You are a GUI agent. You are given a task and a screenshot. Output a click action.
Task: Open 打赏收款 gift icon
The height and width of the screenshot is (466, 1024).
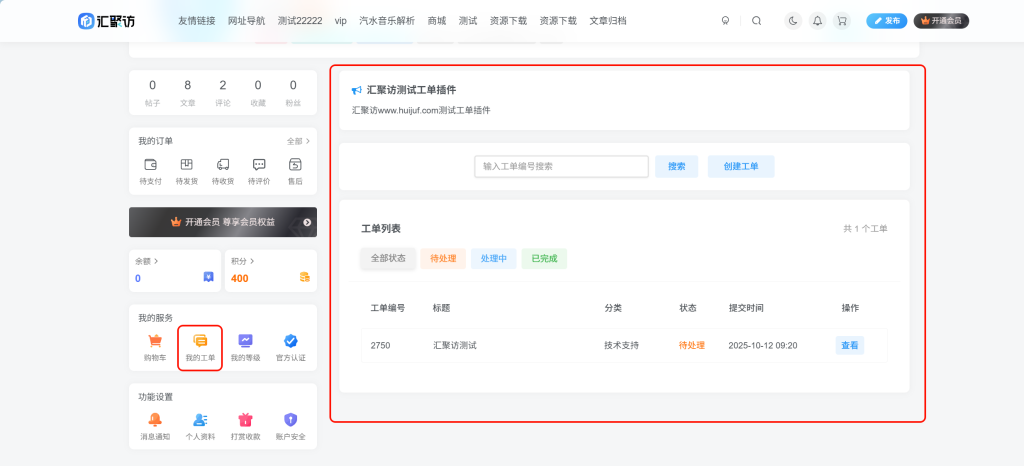245,425
